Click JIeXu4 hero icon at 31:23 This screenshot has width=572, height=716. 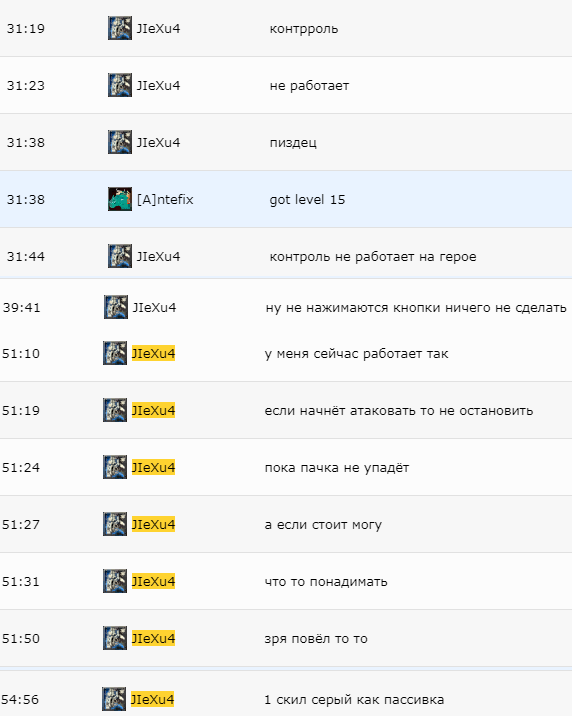point(120,85)
